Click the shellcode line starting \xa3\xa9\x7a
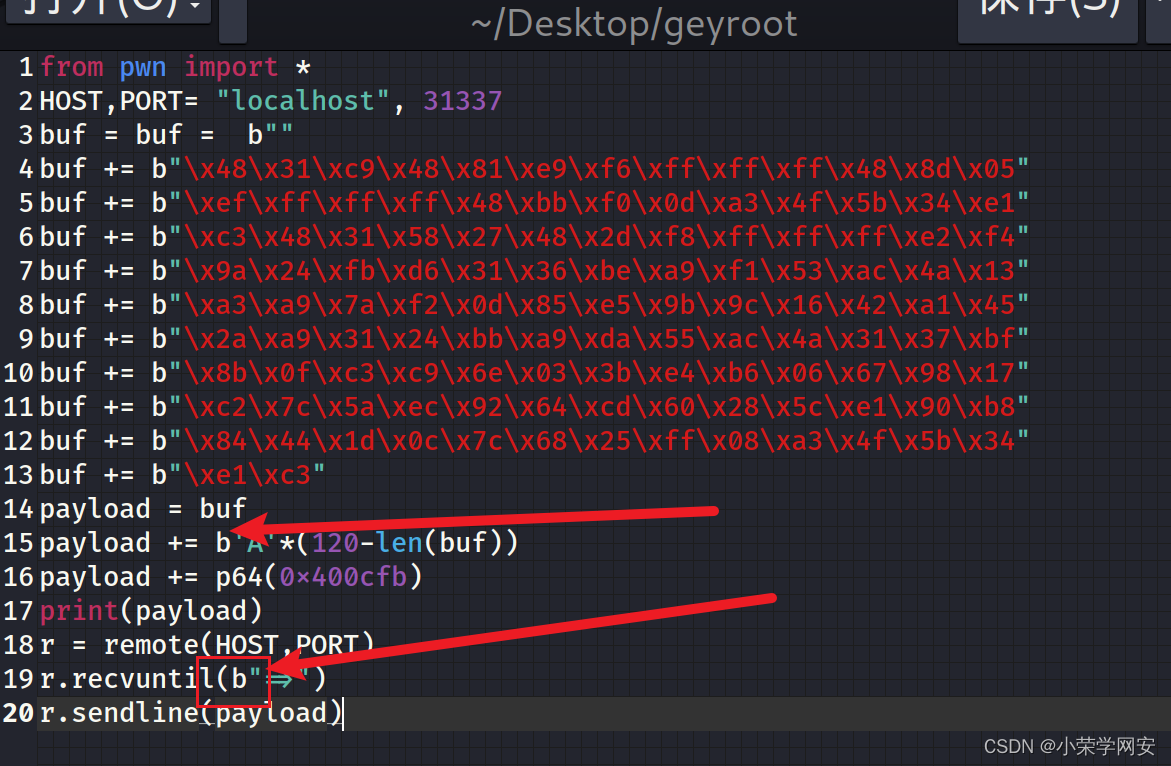 pyautogui.click(x=535, y=305)
